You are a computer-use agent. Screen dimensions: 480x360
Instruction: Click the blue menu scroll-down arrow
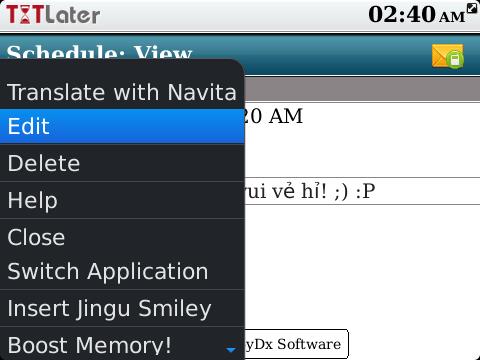point(231,350)
